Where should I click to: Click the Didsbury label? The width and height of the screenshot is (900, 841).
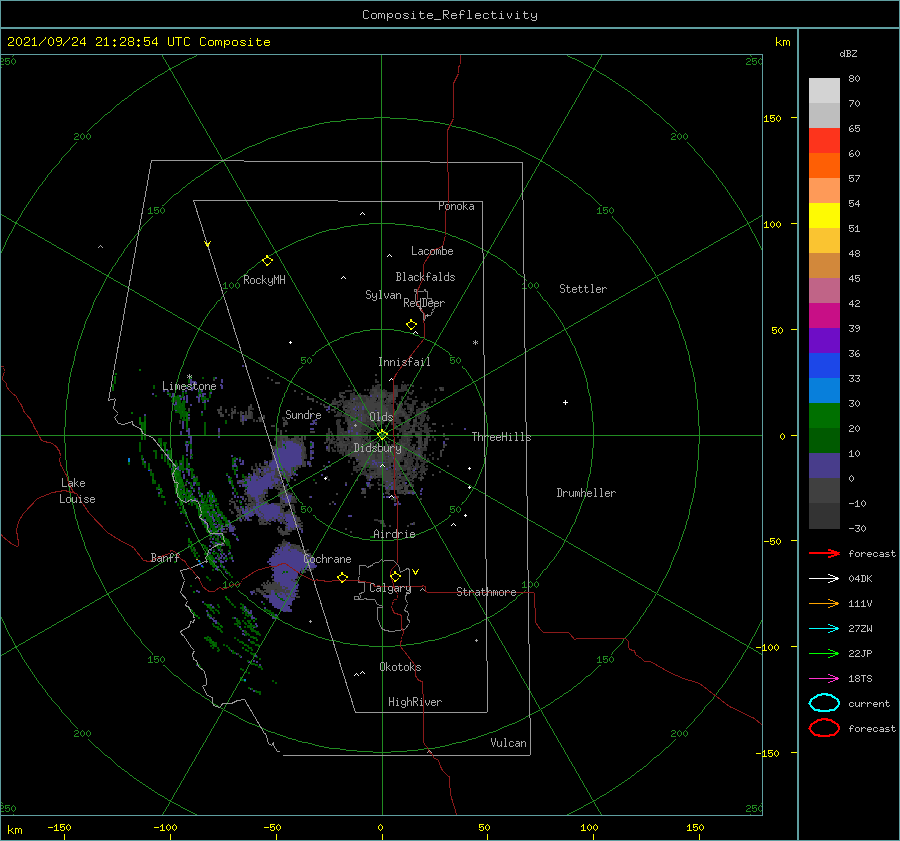coord(378,448)
